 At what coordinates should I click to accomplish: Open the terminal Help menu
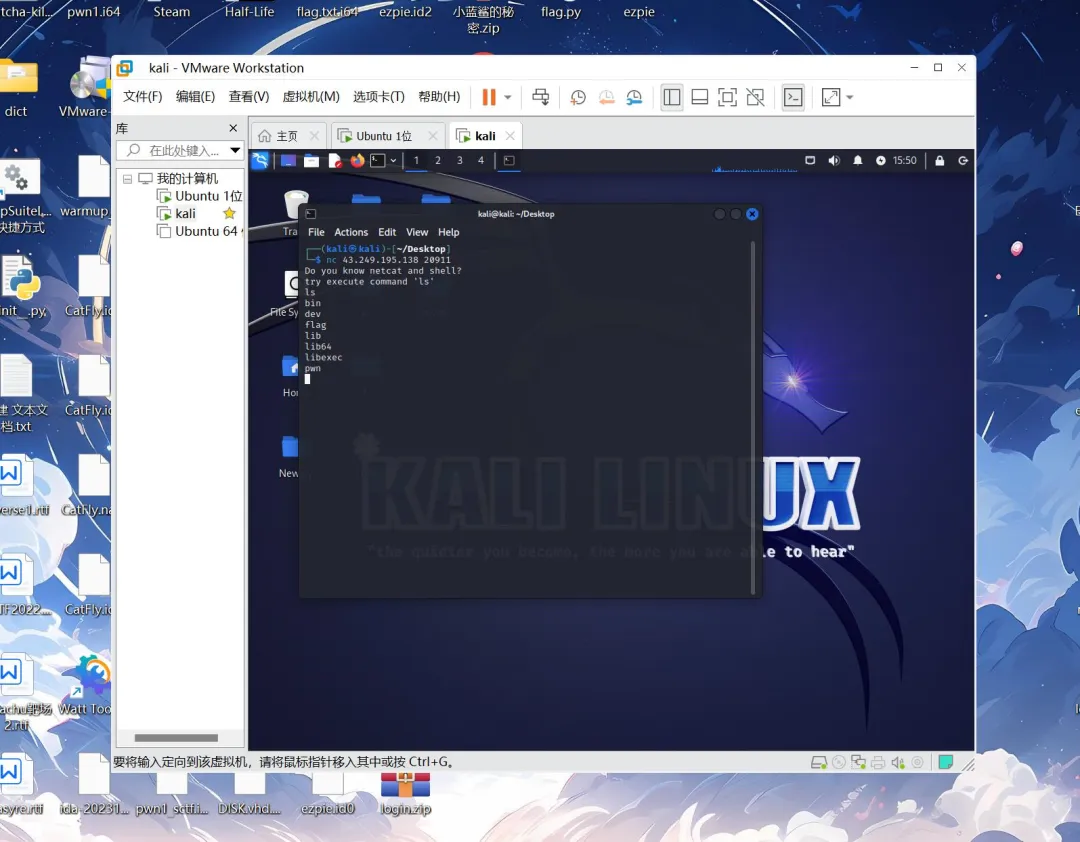[448, 232]
